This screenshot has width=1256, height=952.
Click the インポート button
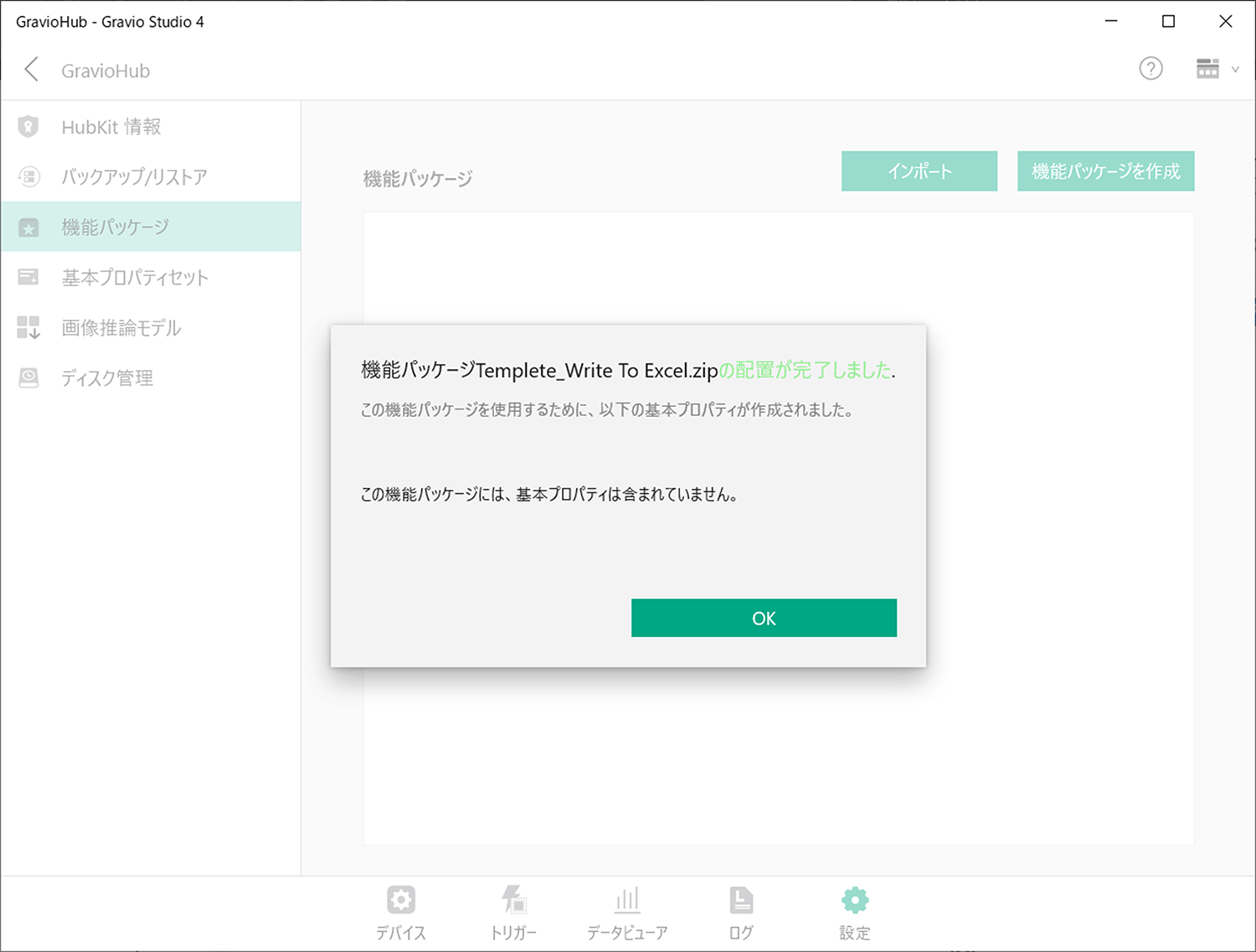point(919,171)
